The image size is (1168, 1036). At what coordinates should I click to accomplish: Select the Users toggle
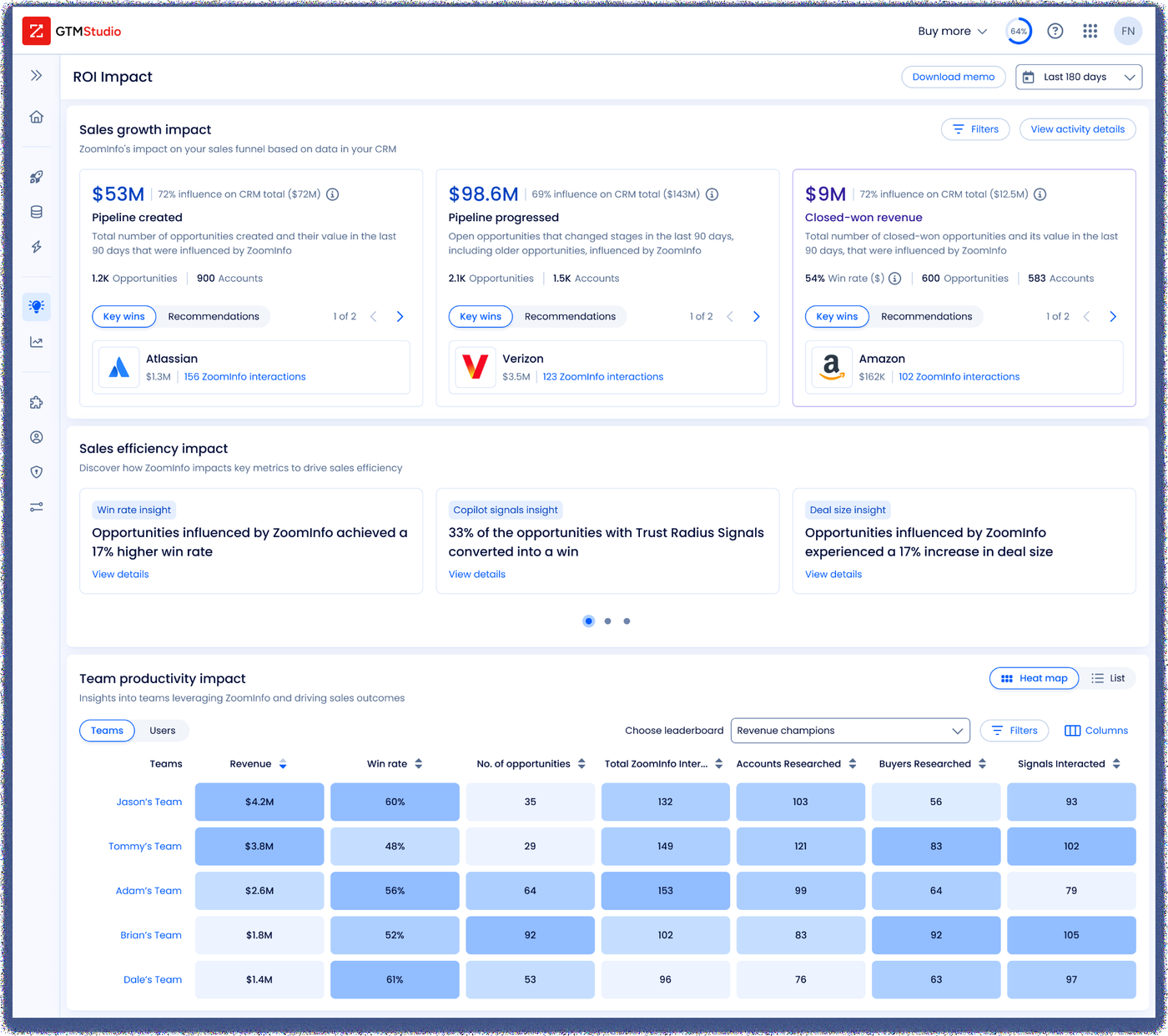pyautogui.click(x=163, y=731)
